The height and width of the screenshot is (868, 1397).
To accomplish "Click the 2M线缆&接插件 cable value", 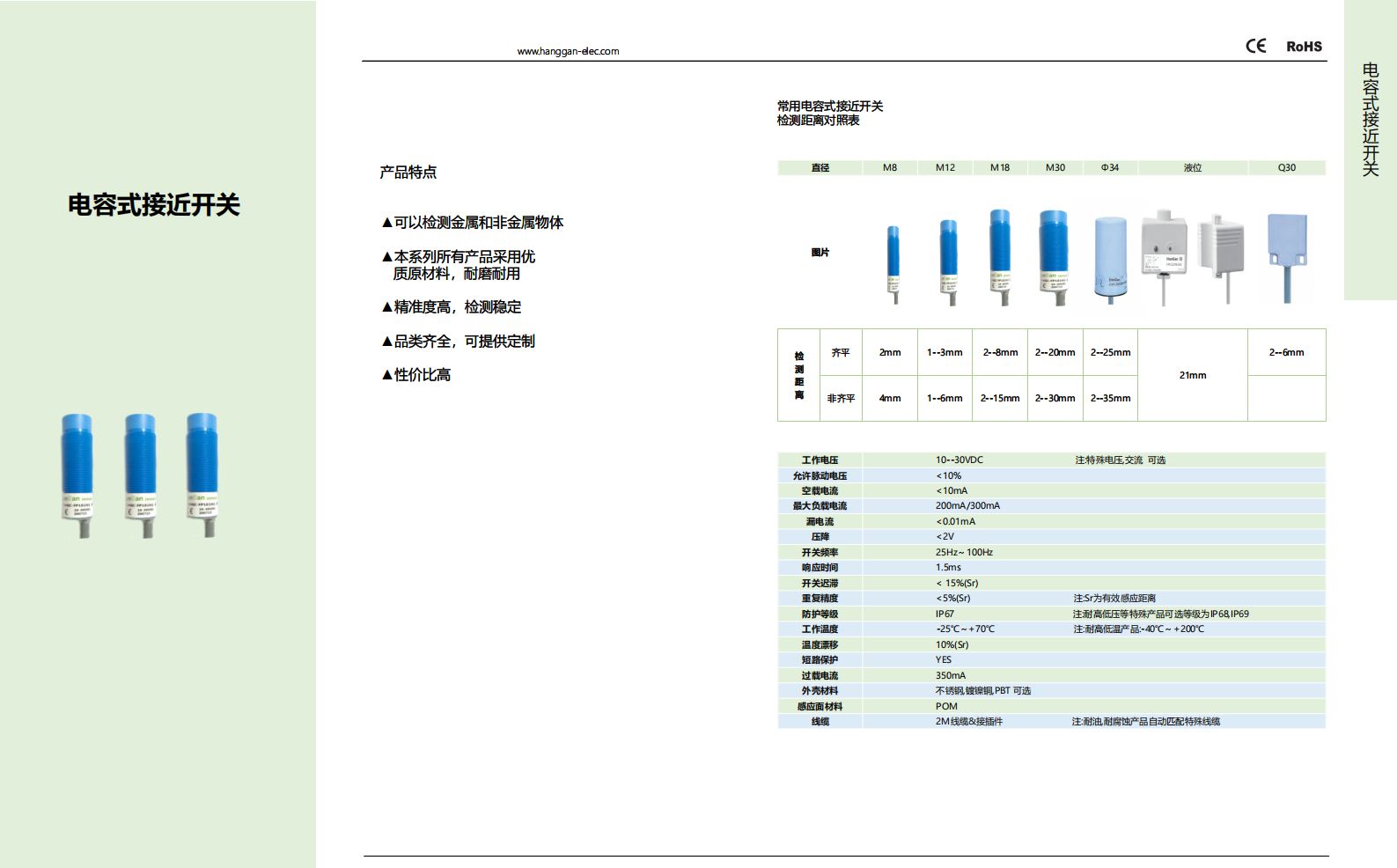I will tap(968, 722).
